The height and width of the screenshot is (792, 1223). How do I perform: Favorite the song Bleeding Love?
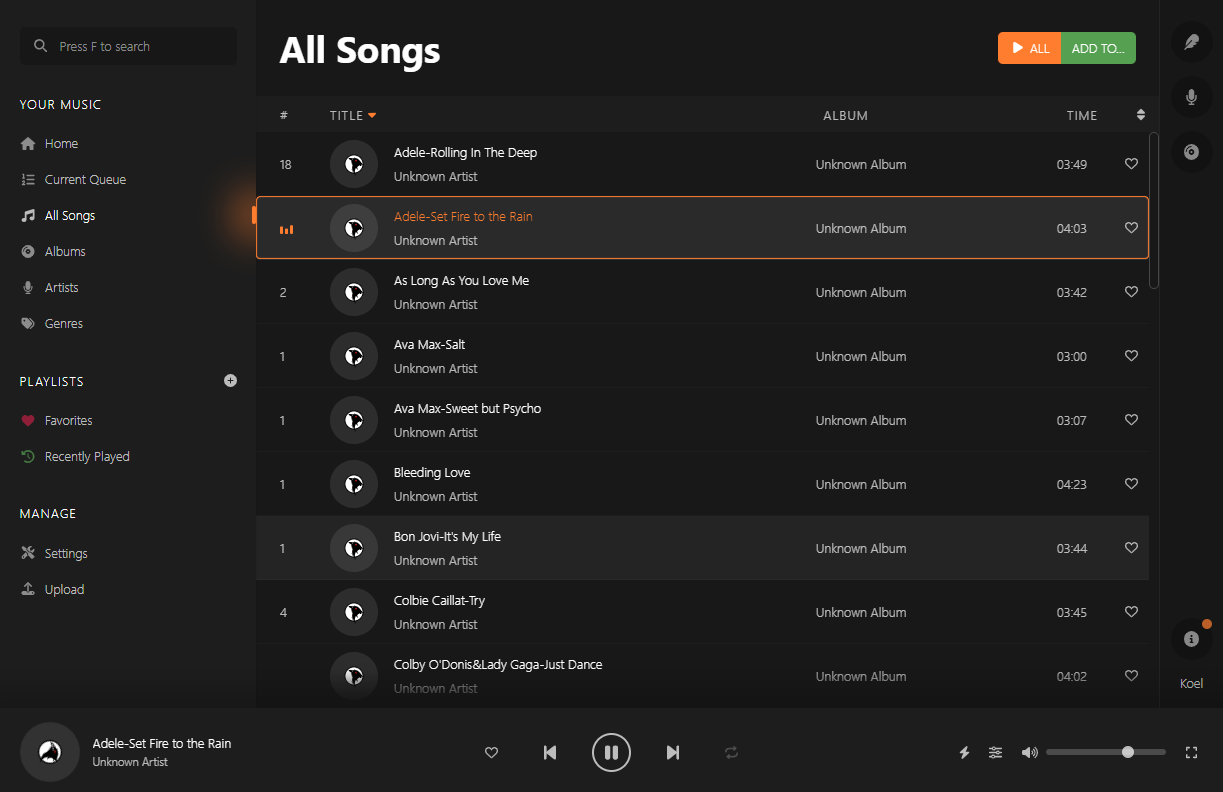click(1131, 484)
